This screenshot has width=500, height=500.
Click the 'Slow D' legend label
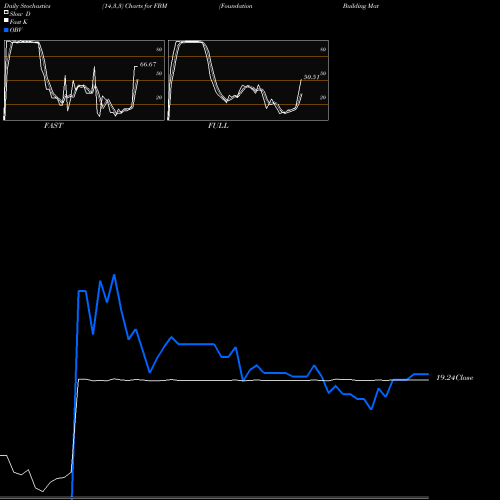pyautogui.click(x=20, y=14)
